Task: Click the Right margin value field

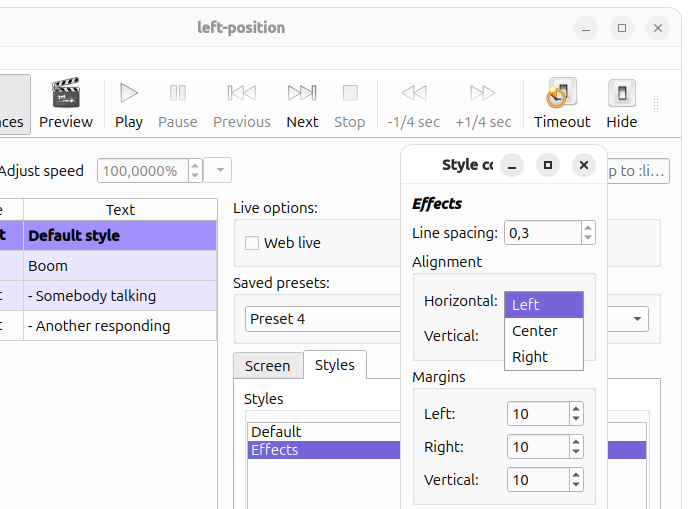Action: pos(538,447)
